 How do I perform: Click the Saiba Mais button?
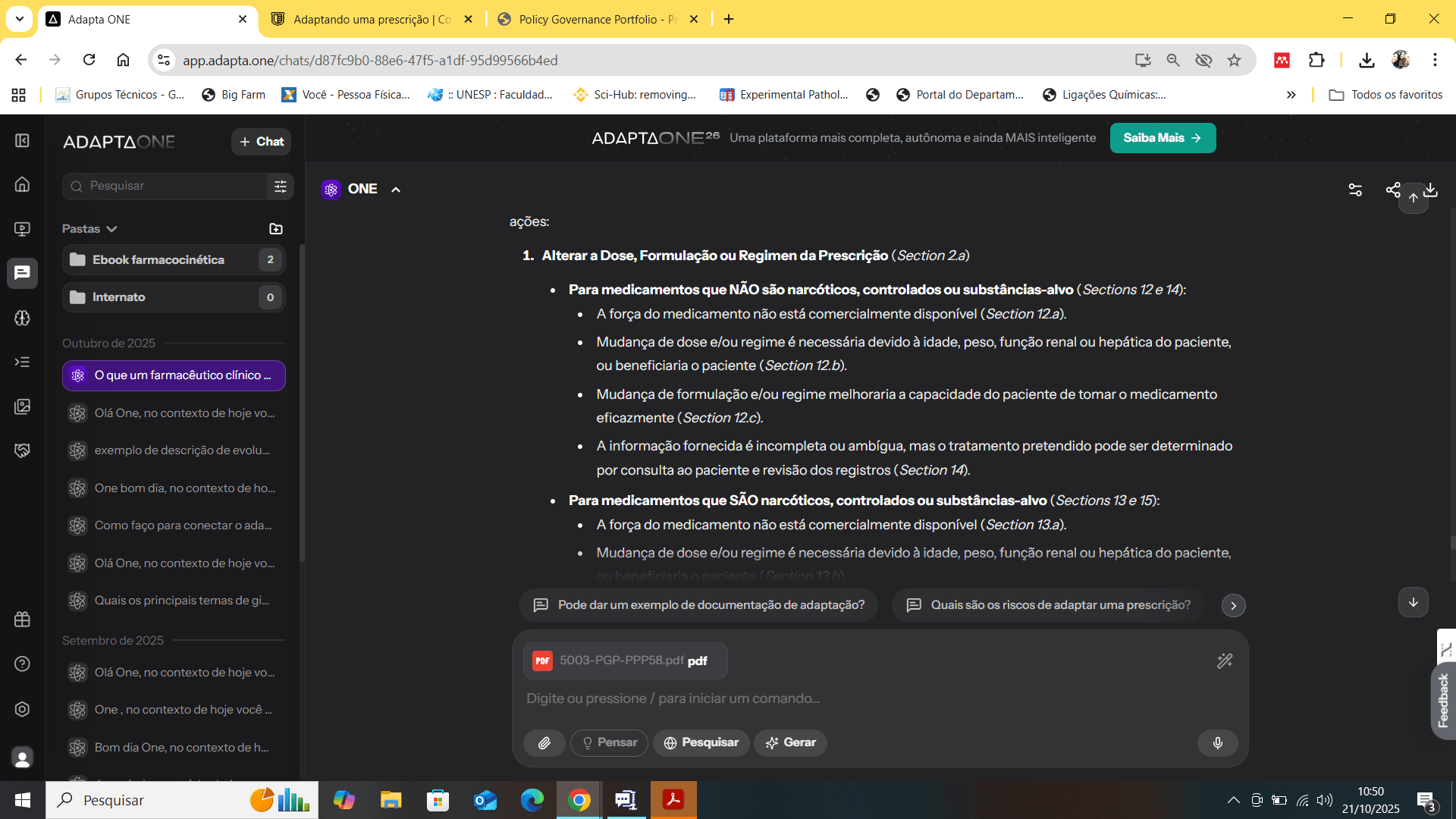(1162, 138)
